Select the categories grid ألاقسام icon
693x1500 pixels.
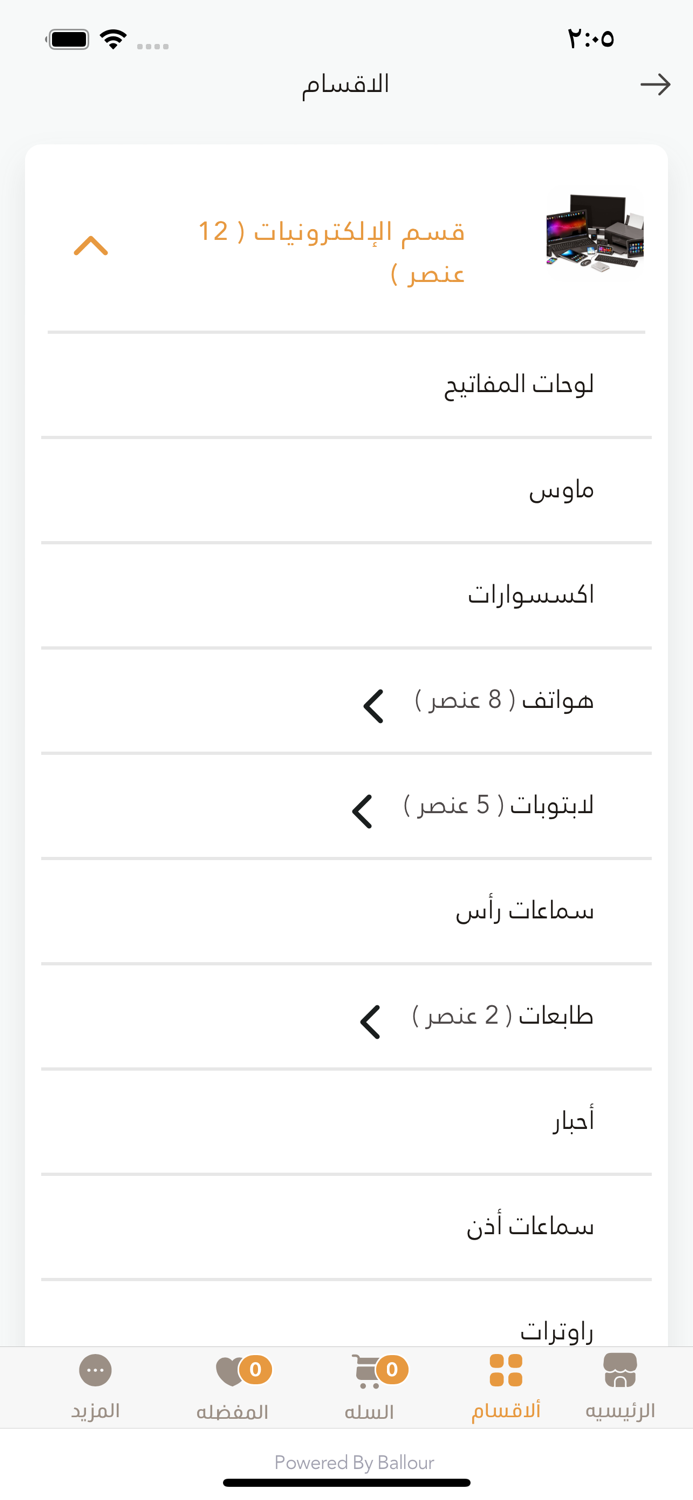(x=505, y=1372)
